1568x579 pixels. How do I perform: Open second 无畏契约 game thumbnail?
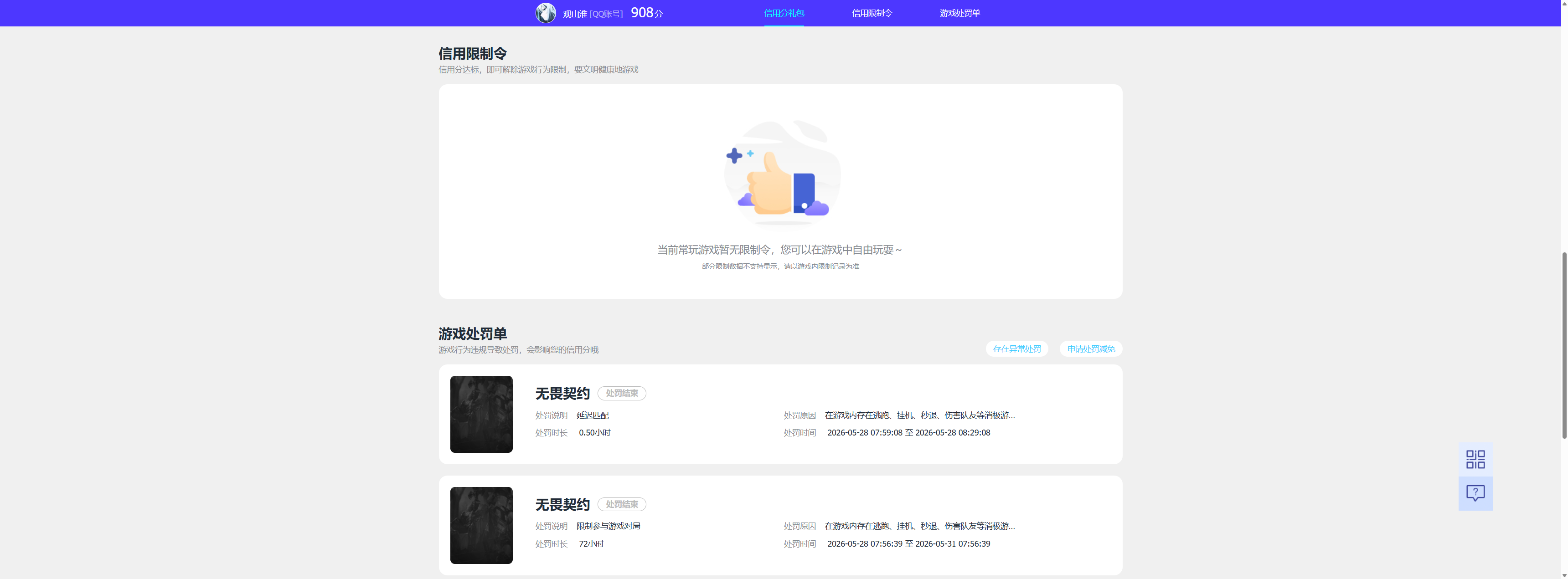[x=481, y=526]
